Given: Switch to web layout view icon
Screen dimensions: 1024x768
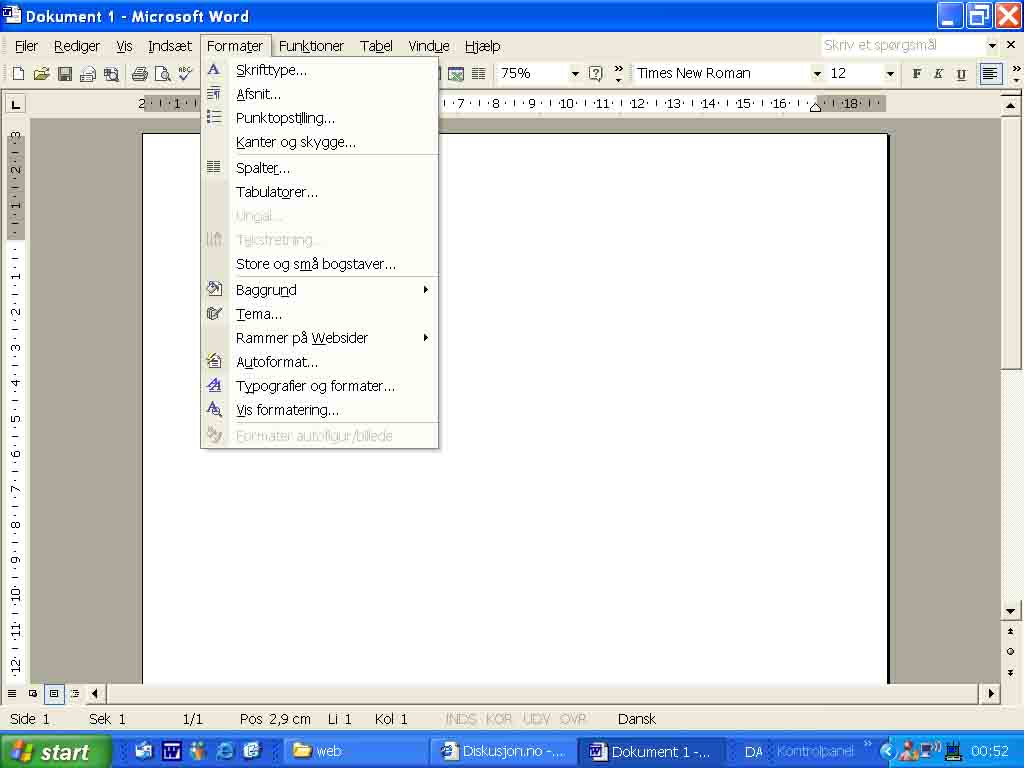Looking at the screenshot, I should [33, 694].
